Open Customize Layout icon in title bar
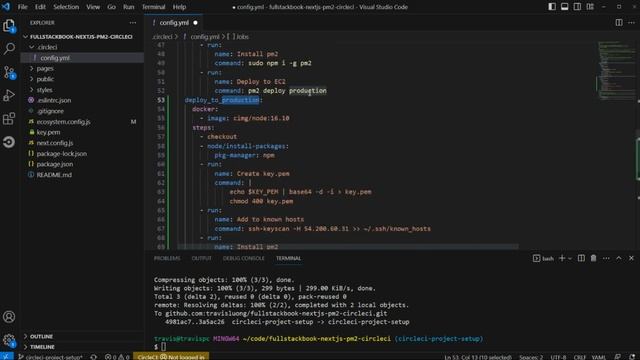The width and height of the screenshot is (640, 360). click(590, 7)
